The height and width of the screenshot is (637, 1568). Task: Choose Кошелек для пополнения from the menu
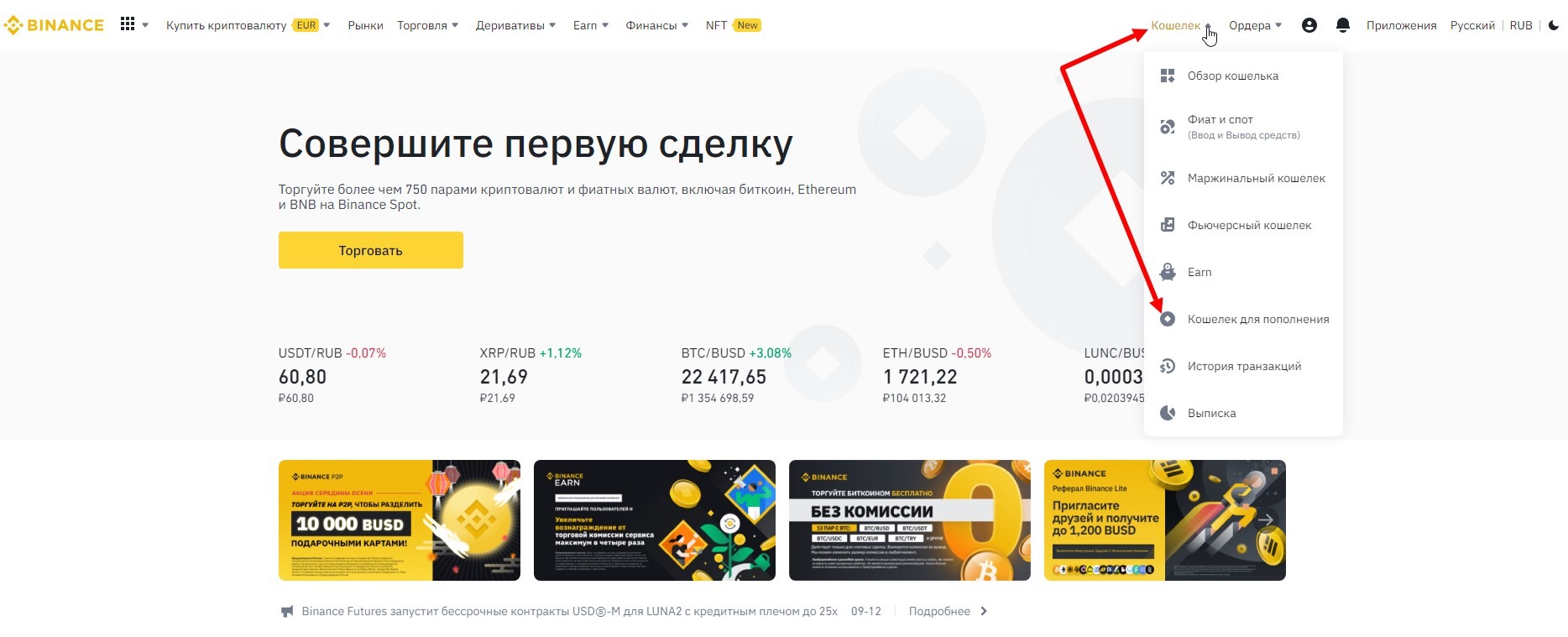click(x=1243, y=319)
